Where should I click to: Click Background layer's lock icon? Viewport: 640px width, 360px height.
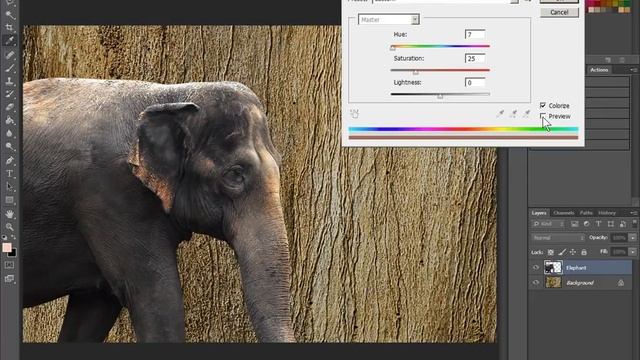(x=621, y=282)
